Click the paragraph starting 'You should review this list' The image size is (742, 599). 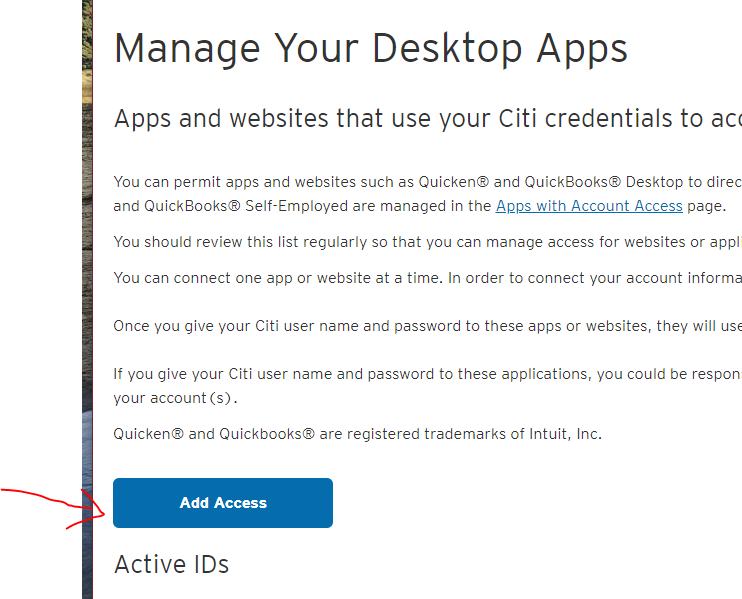click(x=428, y=242)
